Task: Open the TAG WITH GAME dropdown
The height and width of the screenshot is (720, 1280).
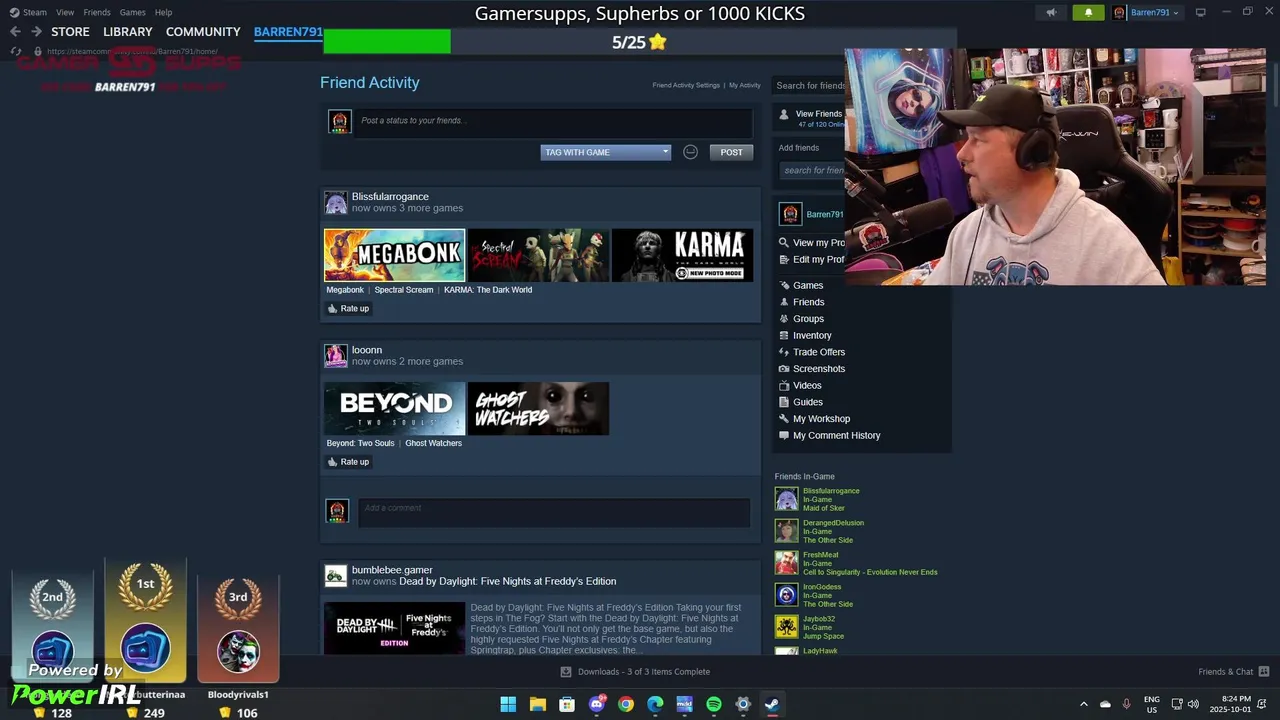Action: coord(606,152)
